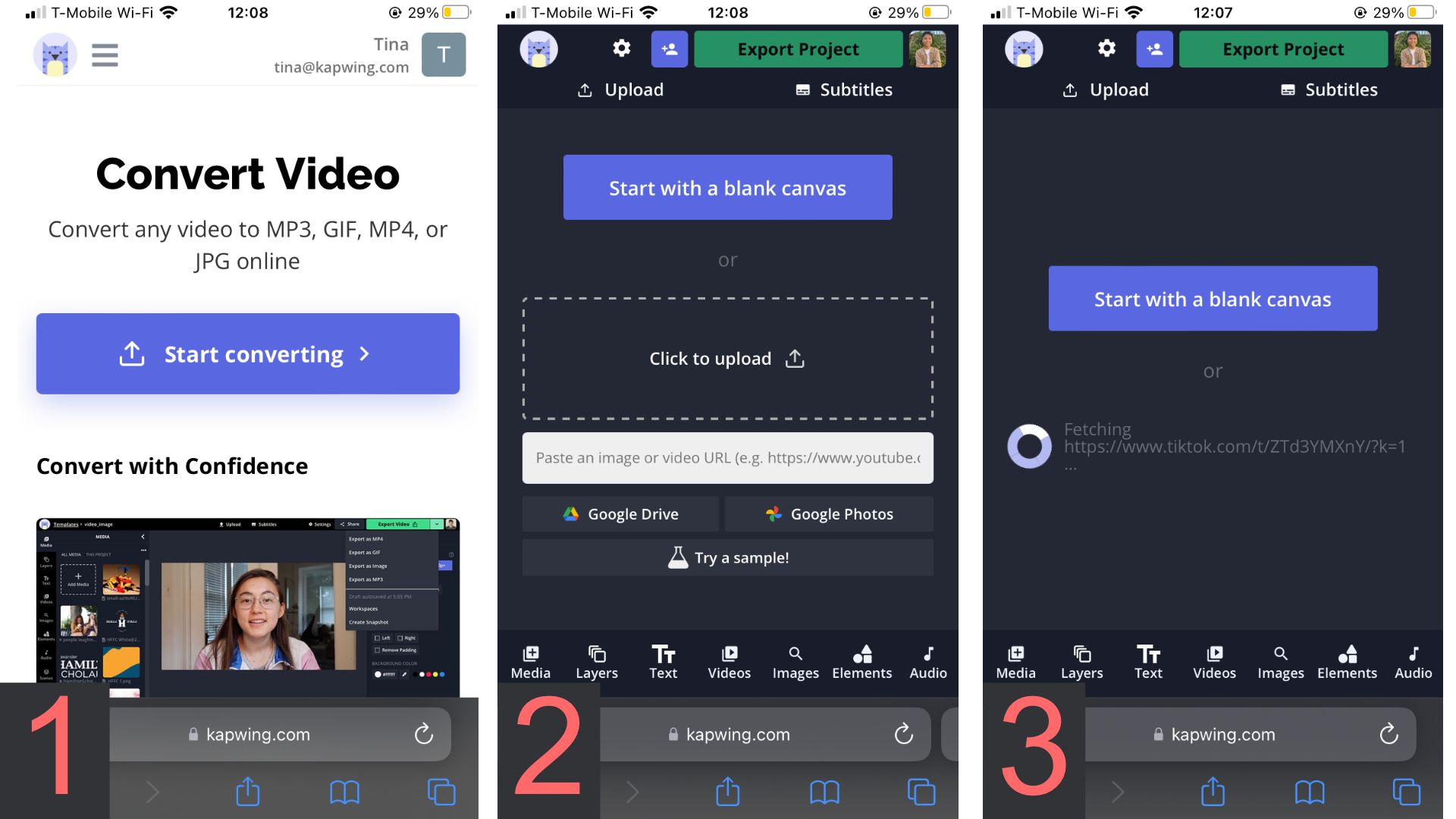Click the Media icon in the toolbar
This screenshot has height=819, width=1456.
531,658
